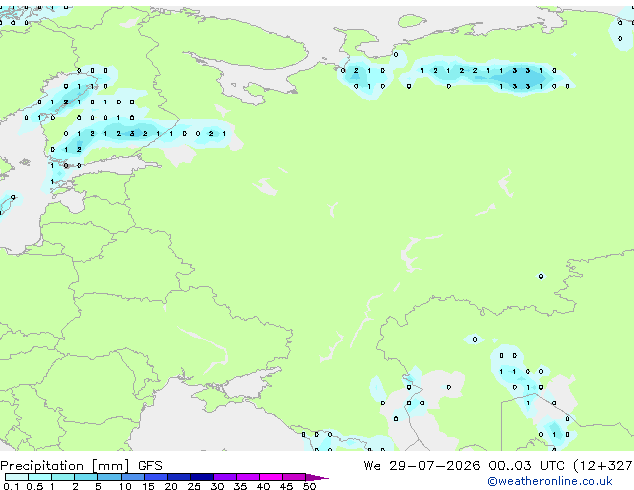Open the weatheronline.co.uk copyright link
This screenshot has height=490, width=634.
coord(550,481)
